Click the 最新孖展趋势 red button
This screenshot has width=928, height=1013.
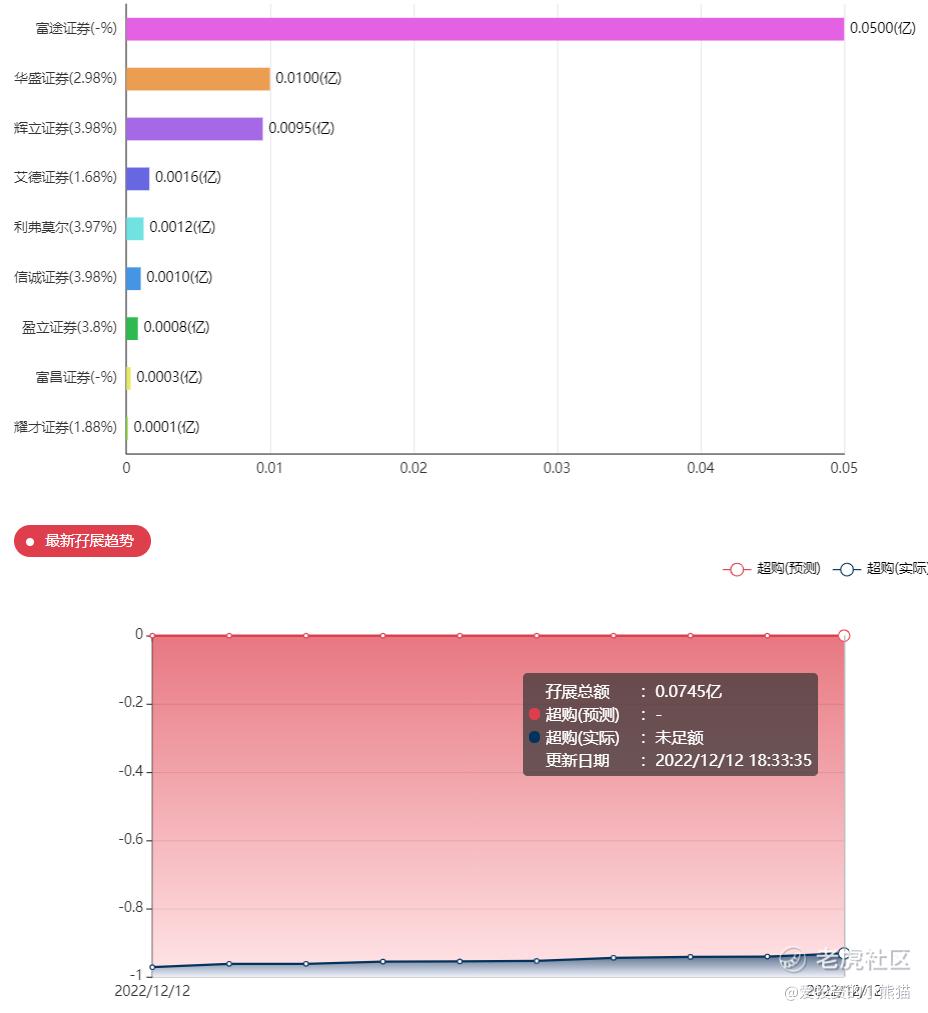pyautogui.click(x=82, y=541)
